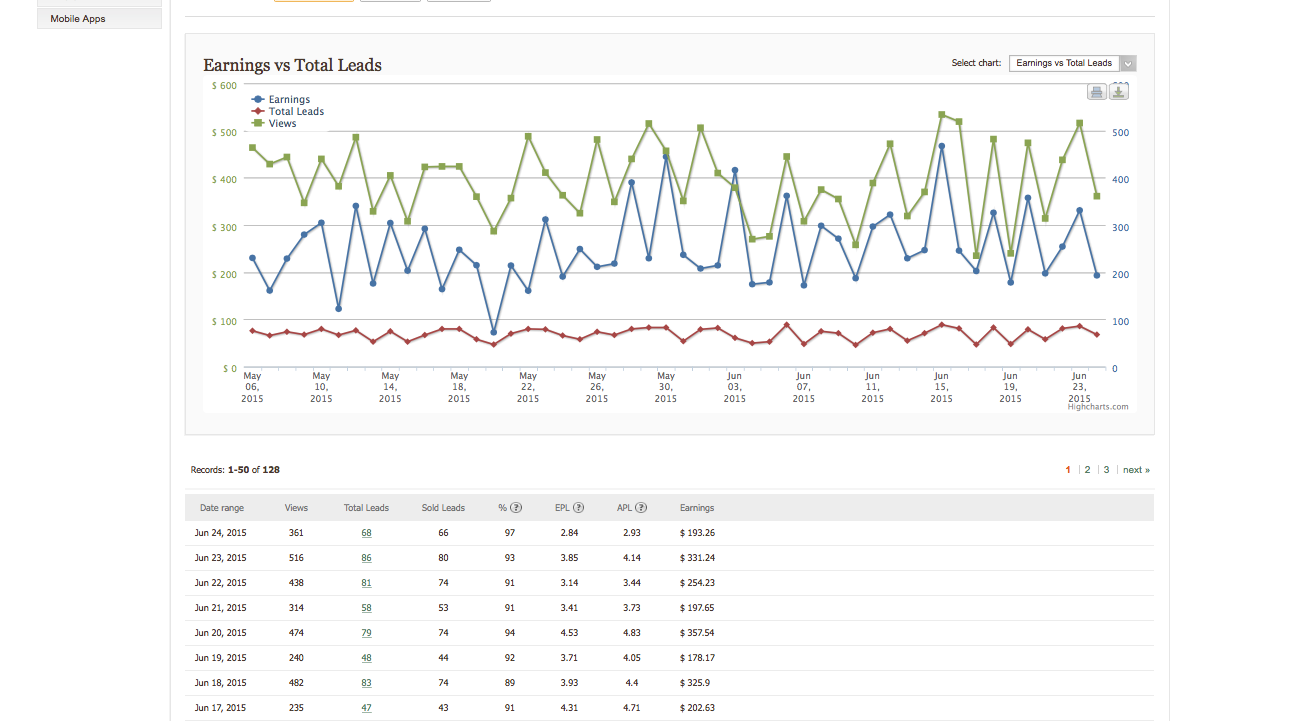This screenshot has height=721, width=1311.
Task: Click earnings value $ 325.9
Action: tap(694, 683)
